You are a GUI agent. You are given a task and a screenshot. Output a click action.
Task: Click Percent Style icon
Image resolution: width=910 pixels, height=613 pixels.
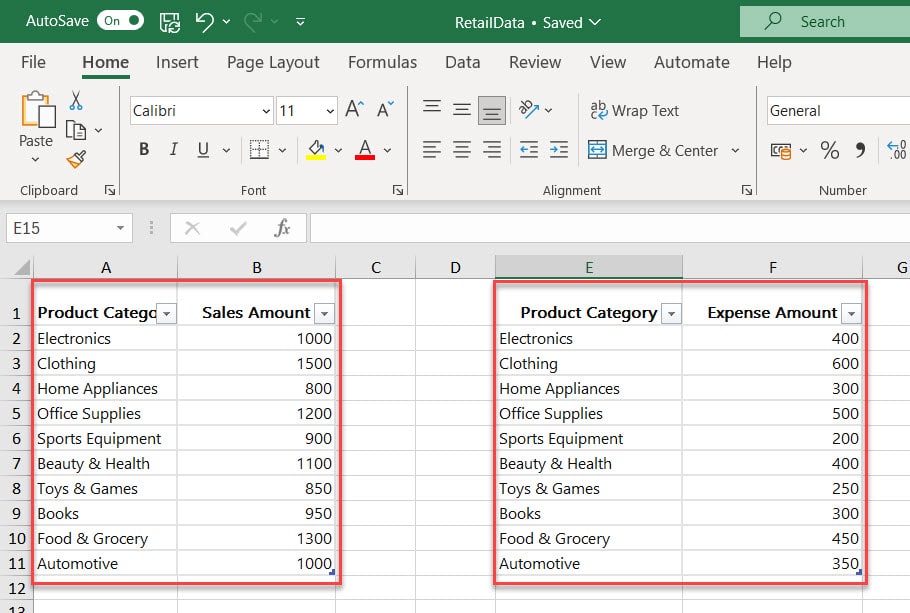click(830, 150)
